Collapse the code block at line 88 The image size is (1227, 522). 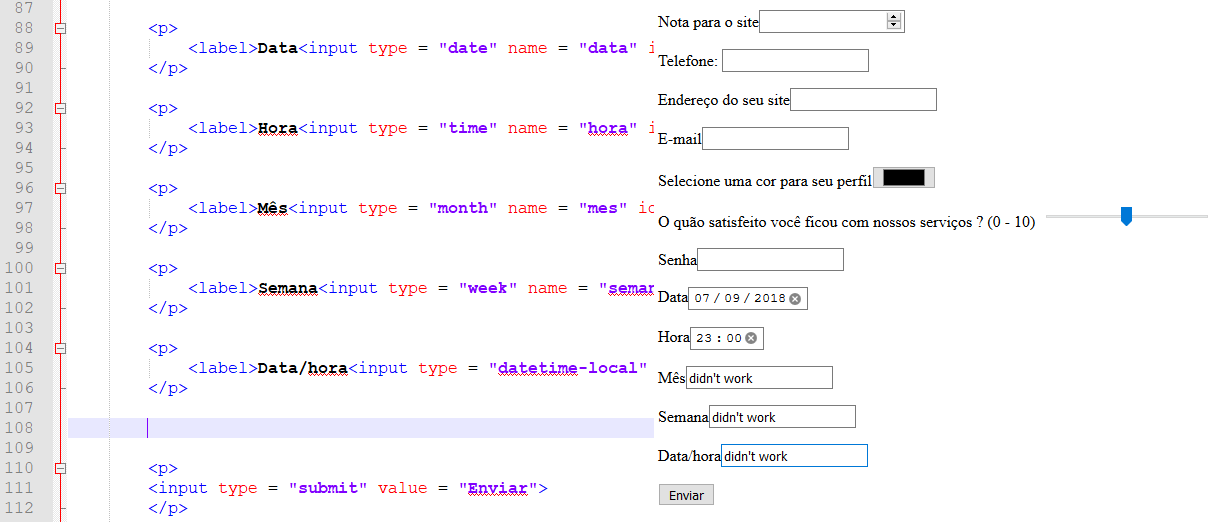point(60,29)
